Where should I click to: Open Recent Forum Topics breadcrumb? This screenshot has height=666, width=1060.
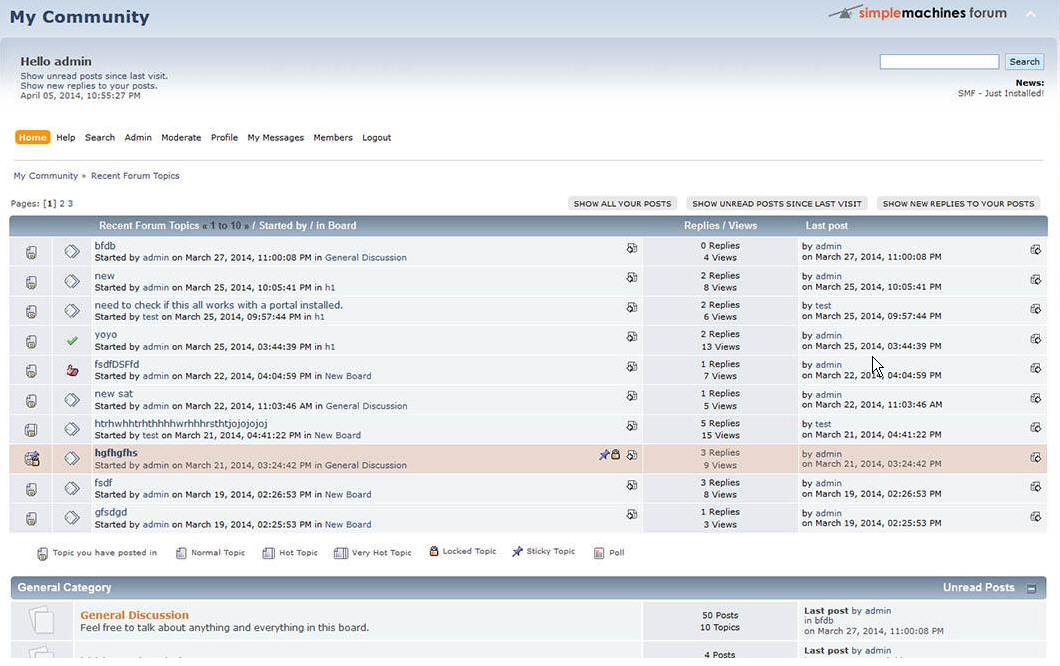coord(135,176)
